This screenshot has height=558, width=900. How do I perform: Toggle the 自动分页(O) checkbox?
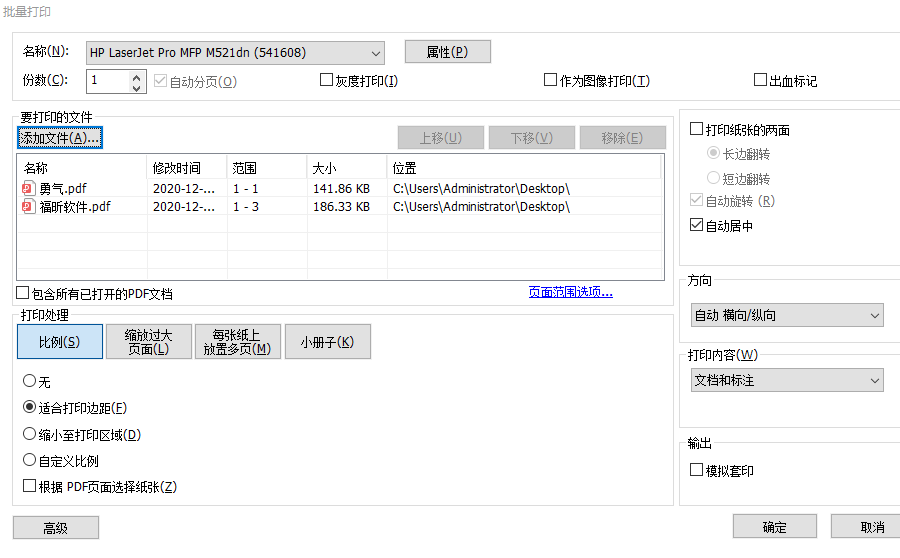tap(161, 81)
